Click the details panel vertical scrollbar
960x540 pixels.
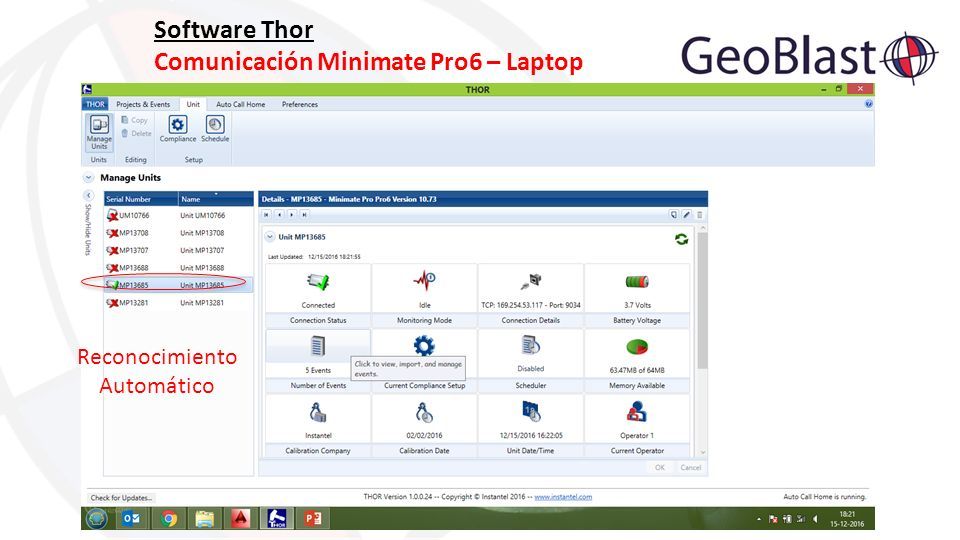tap(702, 300)
